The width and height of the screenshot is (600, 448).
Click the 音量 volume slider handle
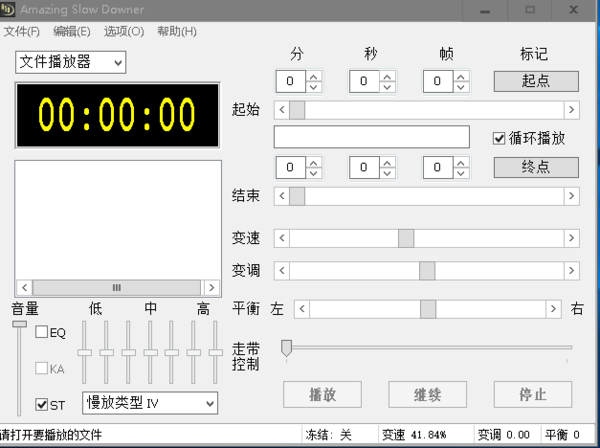[19, 324]
